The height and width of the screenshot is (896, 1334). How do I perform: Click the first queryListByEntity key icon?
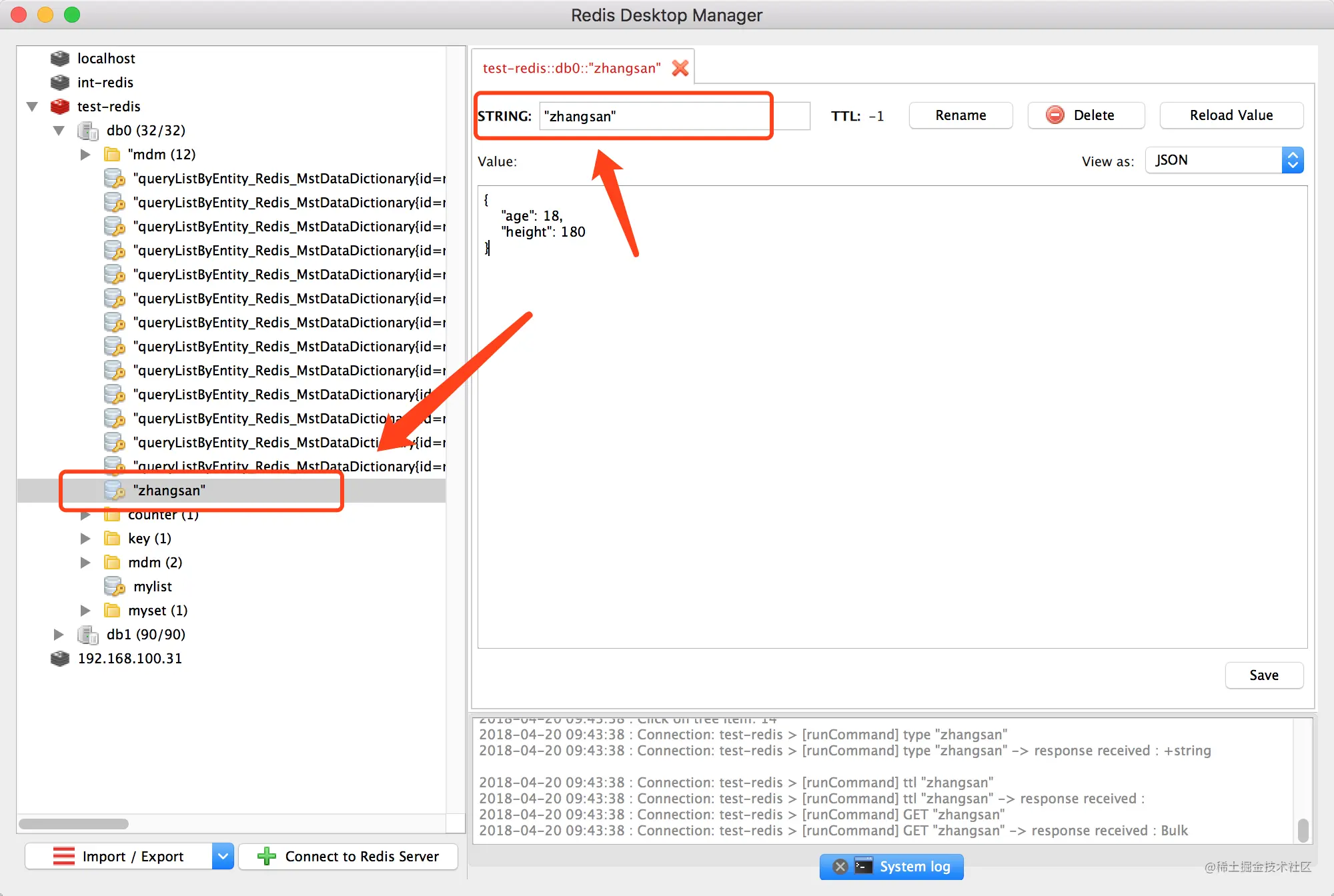(115, 179)
